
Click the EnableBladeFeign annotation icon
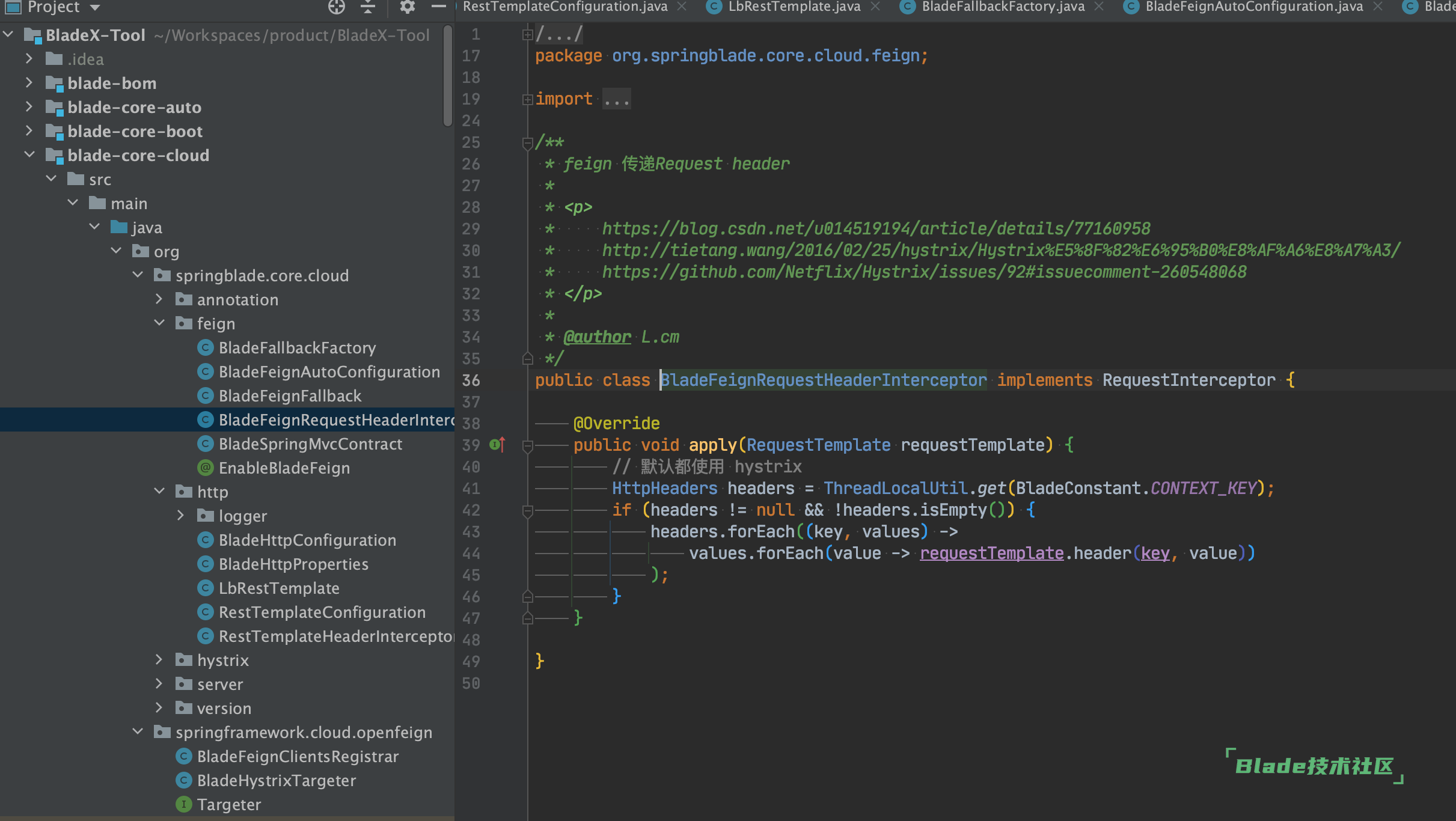[206, 468]
